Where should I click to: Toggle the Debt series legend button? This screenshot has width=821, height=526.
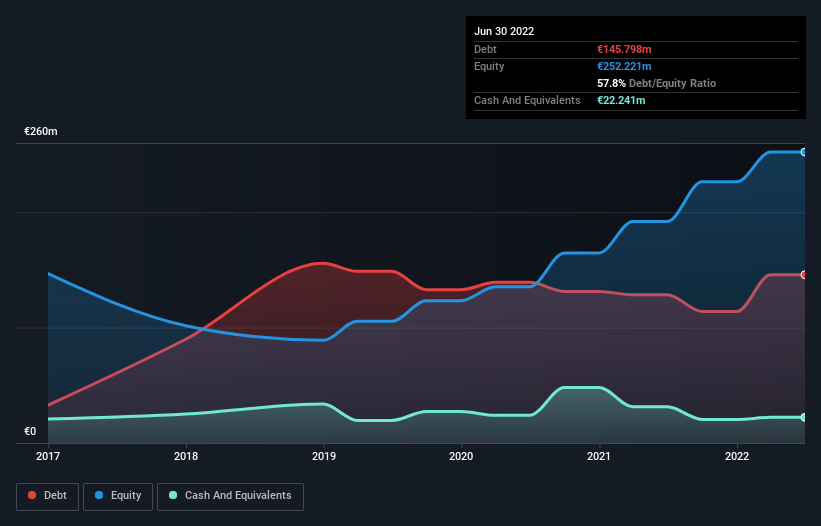pyautogui.click(x=48, y=496)
